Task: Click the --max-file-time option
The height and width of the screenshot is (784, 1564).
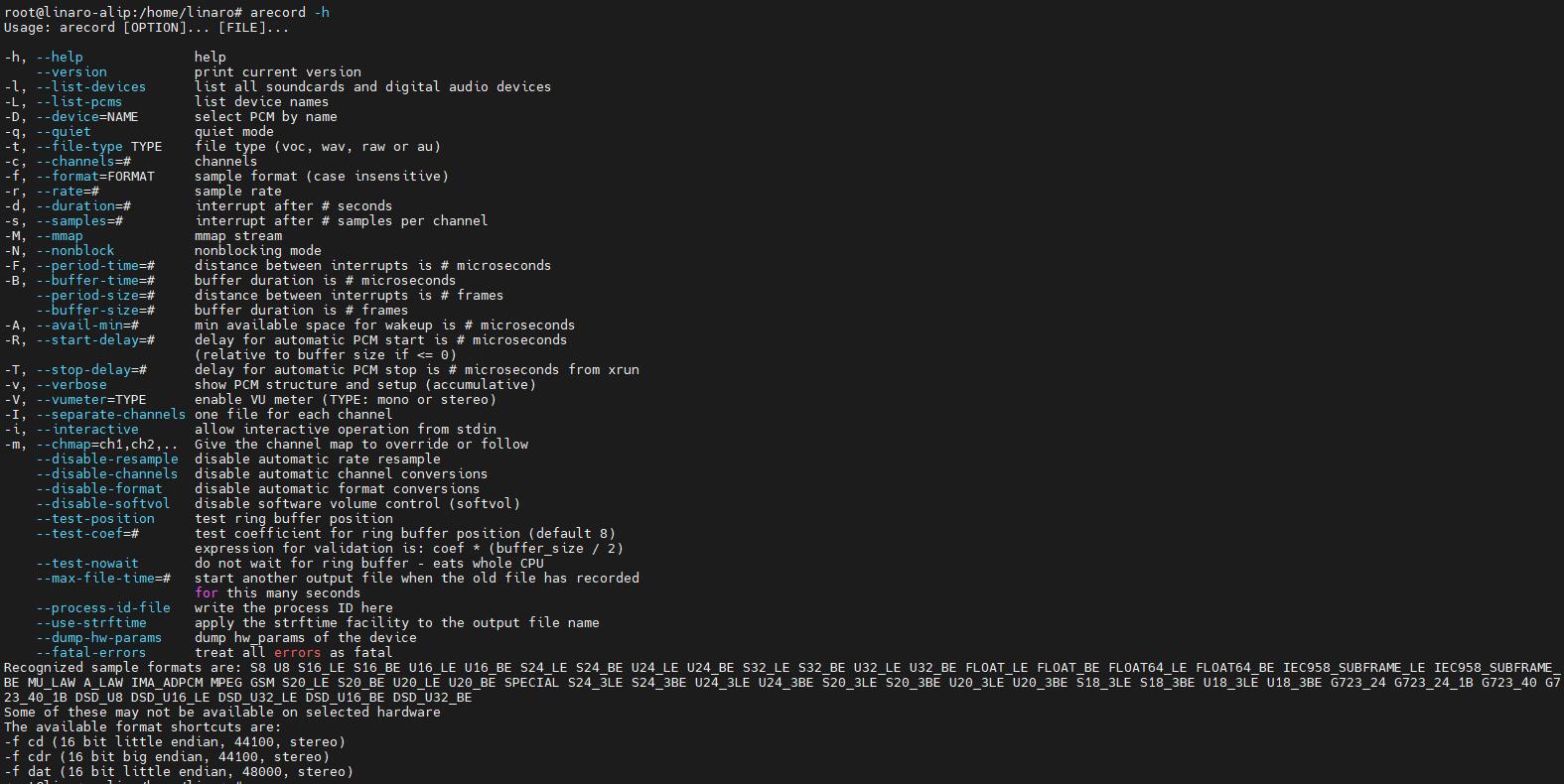Action: pyautogui.click(x=103, y=579)
